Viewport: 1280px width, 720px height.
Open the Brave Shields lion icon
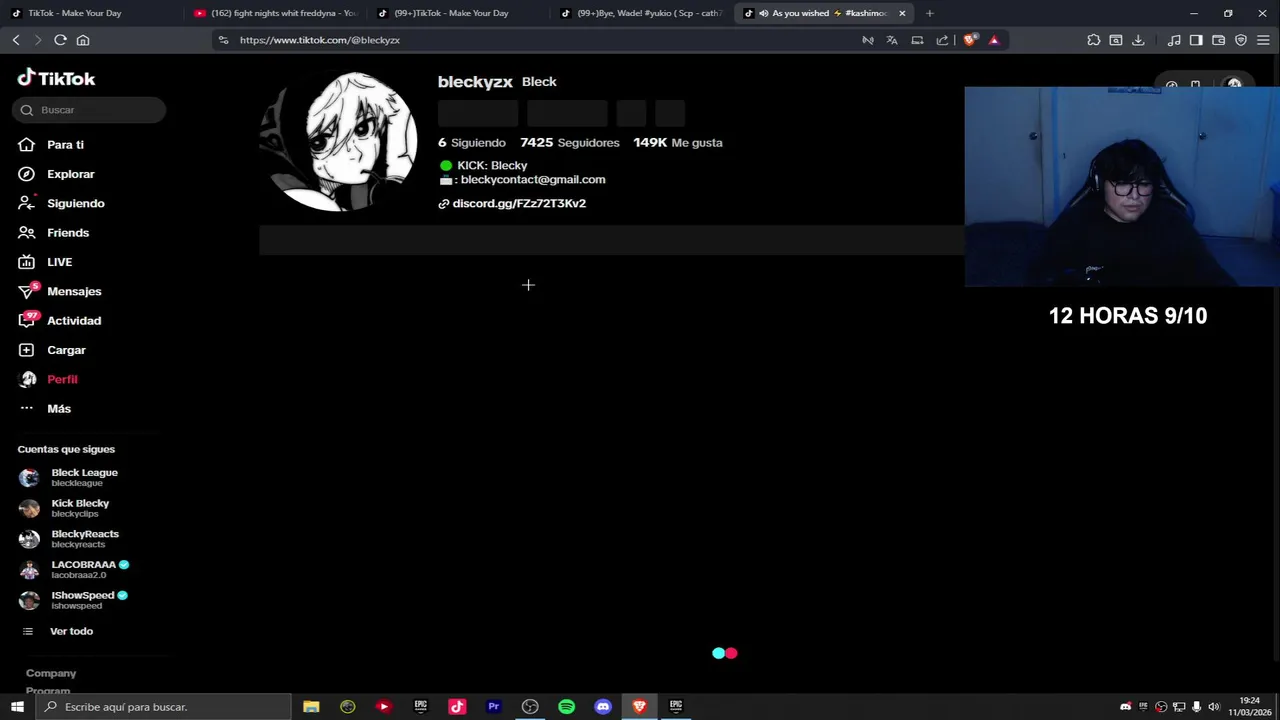969,40
